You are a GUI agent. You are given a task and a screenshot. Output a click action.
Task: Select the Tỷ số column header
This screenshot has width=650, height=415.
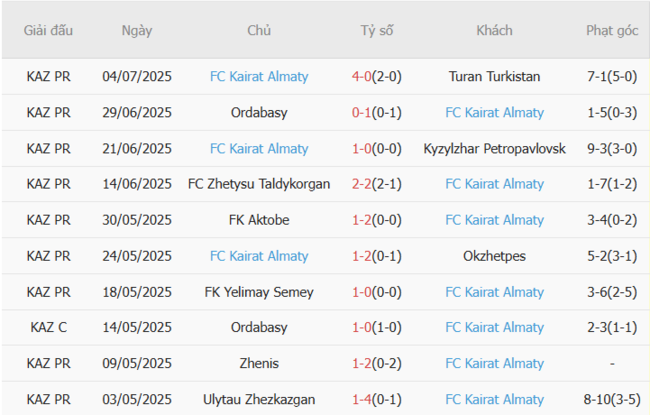377,31
